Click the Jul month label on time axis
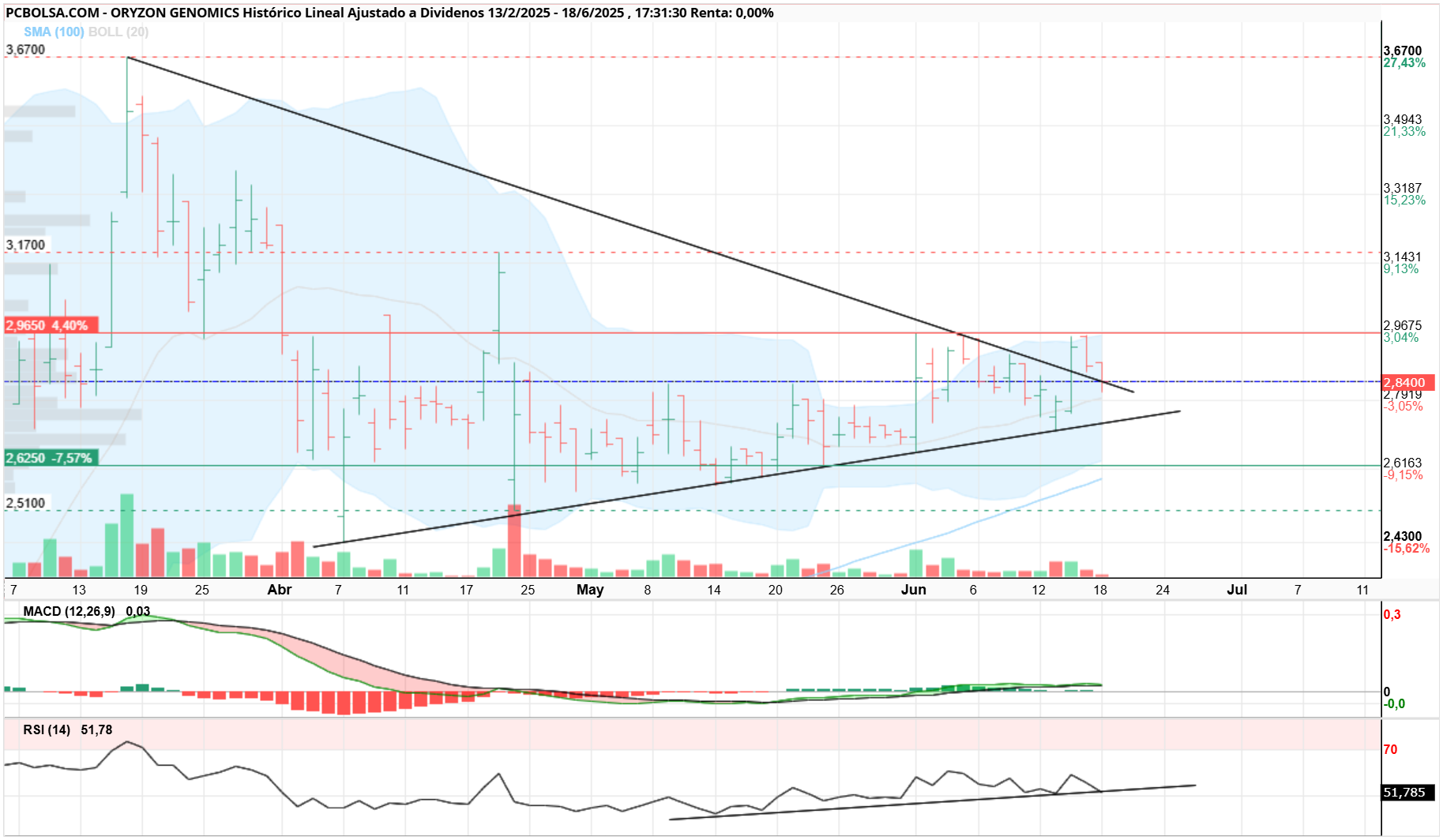Viewport: 1443px width, 840px height. (x=1237, y=590)
